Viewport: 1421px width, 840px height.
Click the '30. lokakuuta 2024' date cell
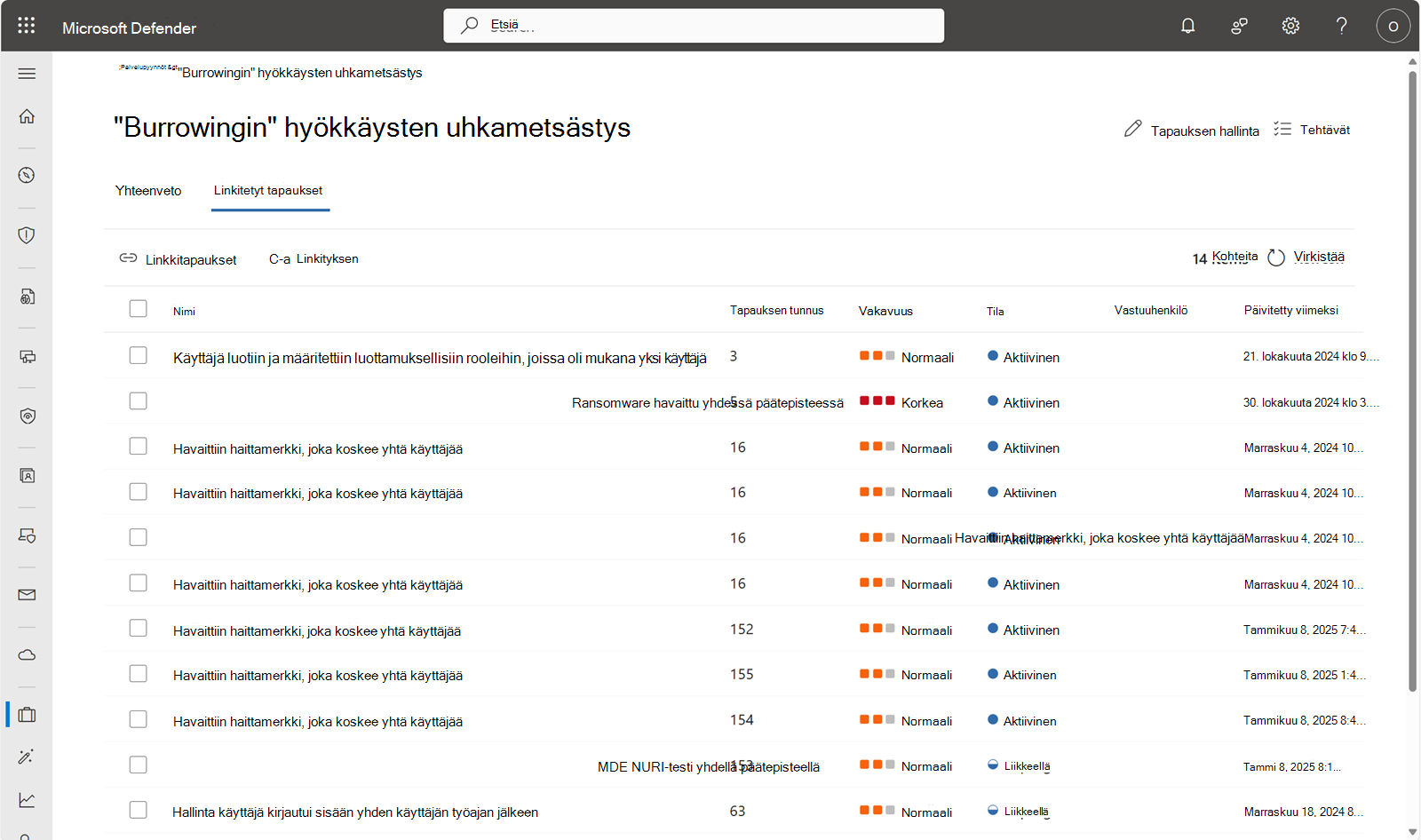tap(1311, 403)
